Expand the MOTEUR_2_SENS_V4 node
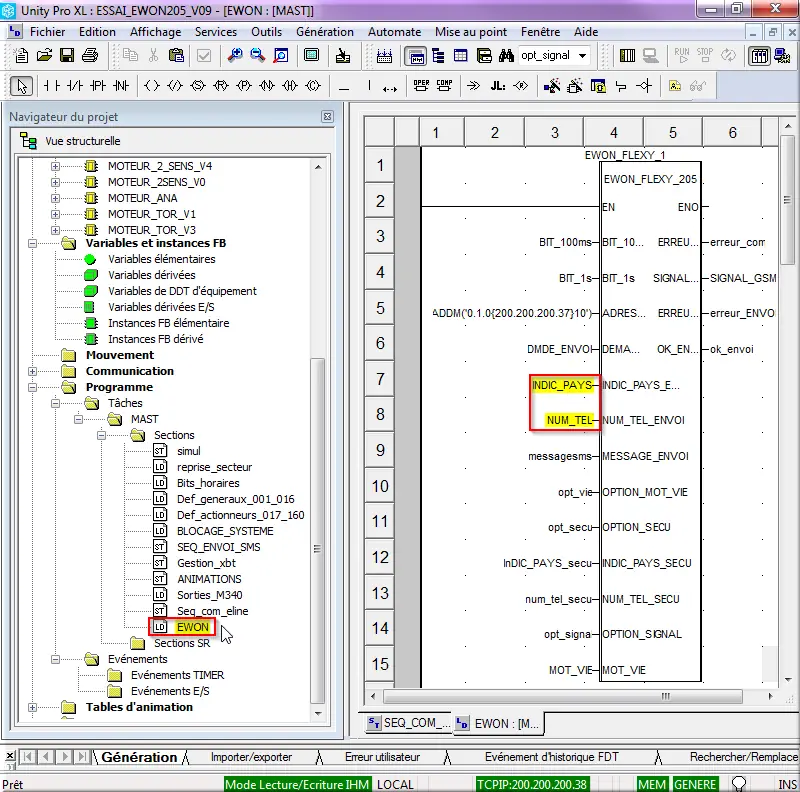The width and height of the screenshot is (800, 792). (x=55, y=166)
